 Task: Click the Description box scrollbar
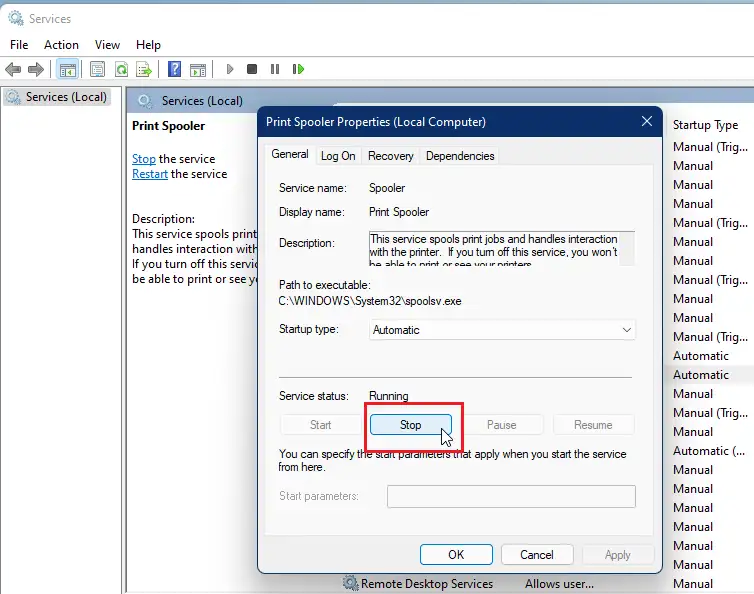627,248
